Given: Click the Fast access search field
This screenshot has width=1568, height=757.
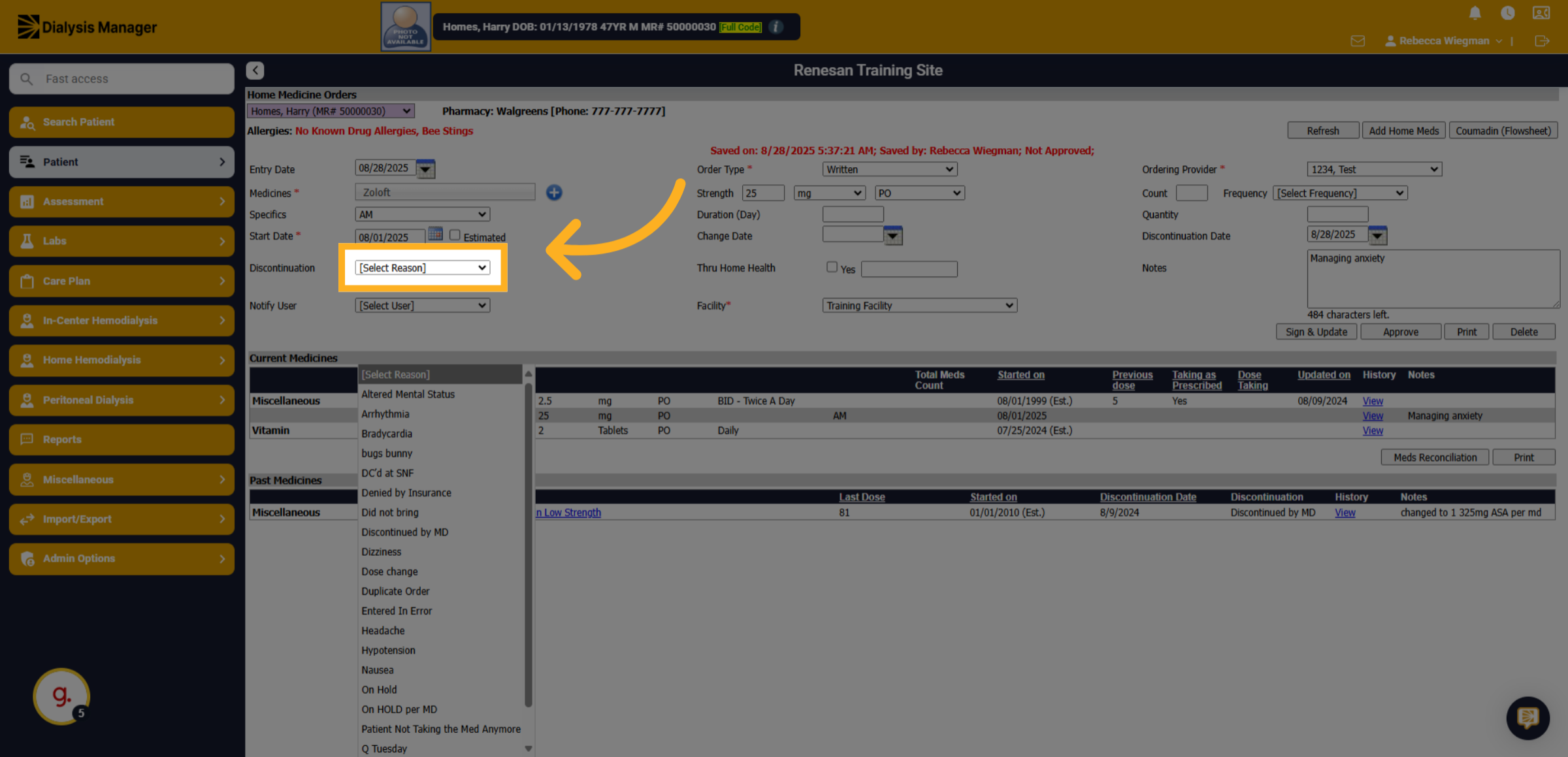Looking at the screenshot, I should click(x=122, y=79).
